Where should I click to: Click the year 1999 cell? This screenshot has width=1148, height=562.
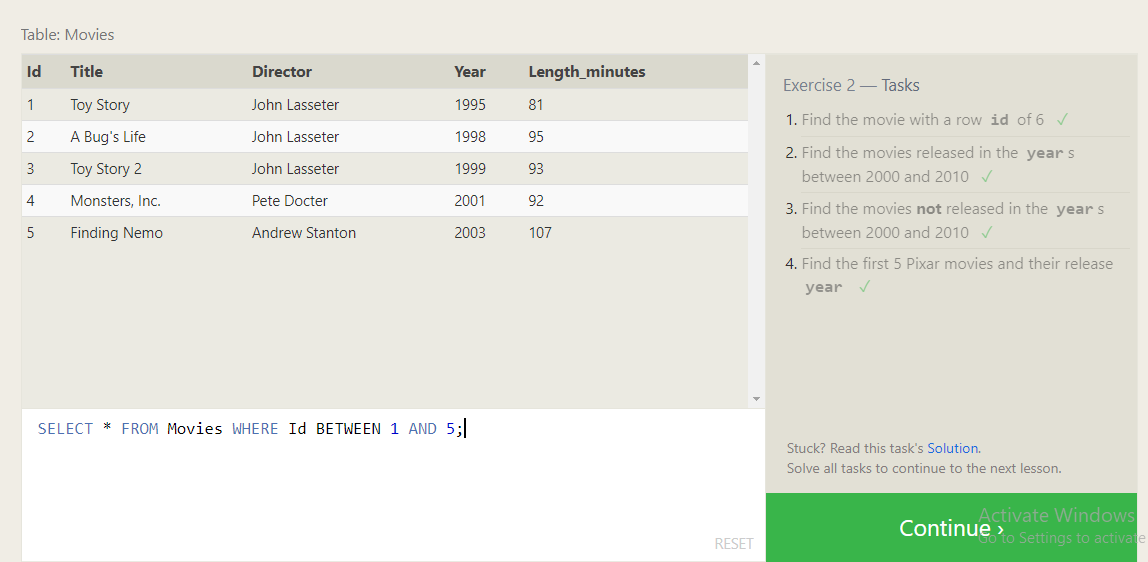[x=470, y=169]
